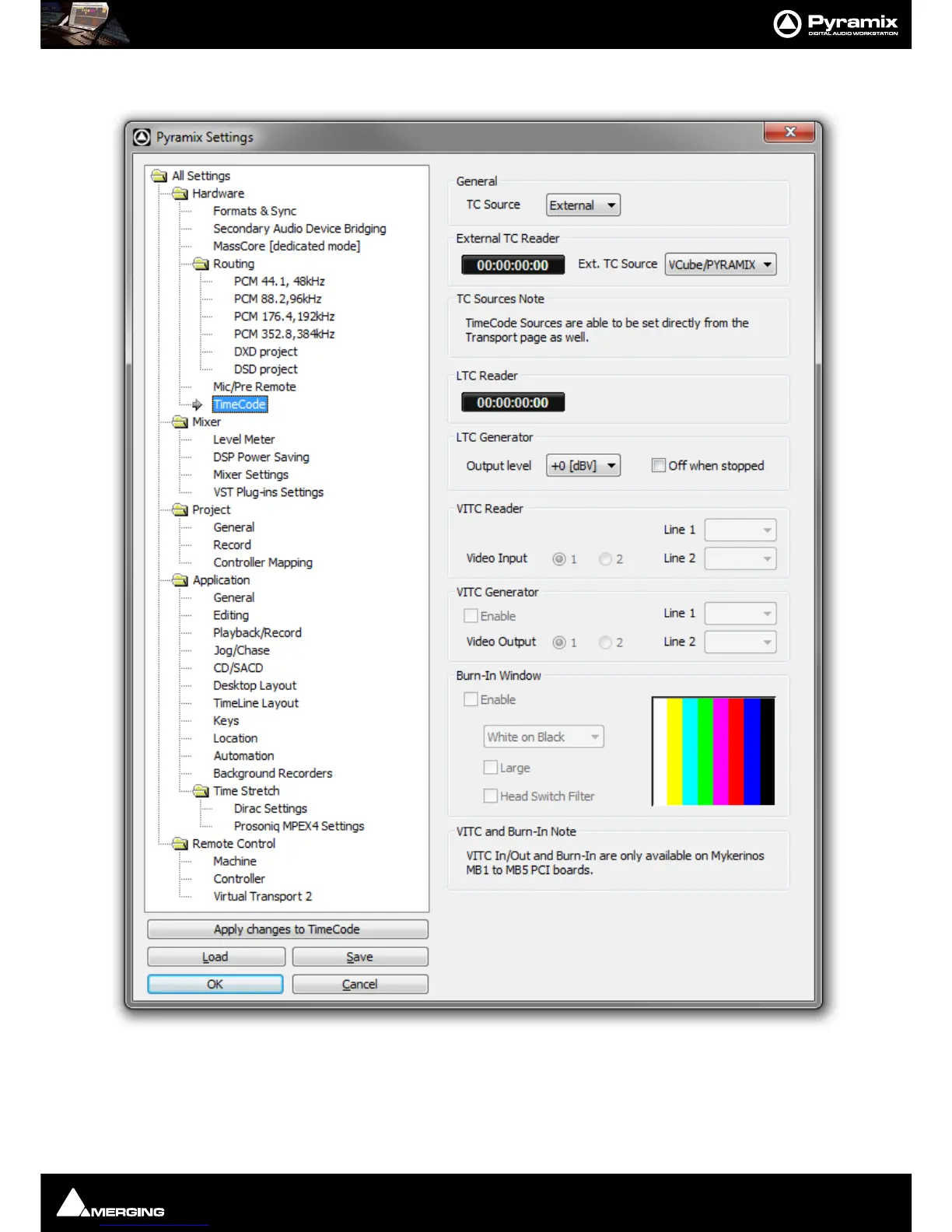
Task: Check the Head Switch Filter option
Action: coord(491,796)
